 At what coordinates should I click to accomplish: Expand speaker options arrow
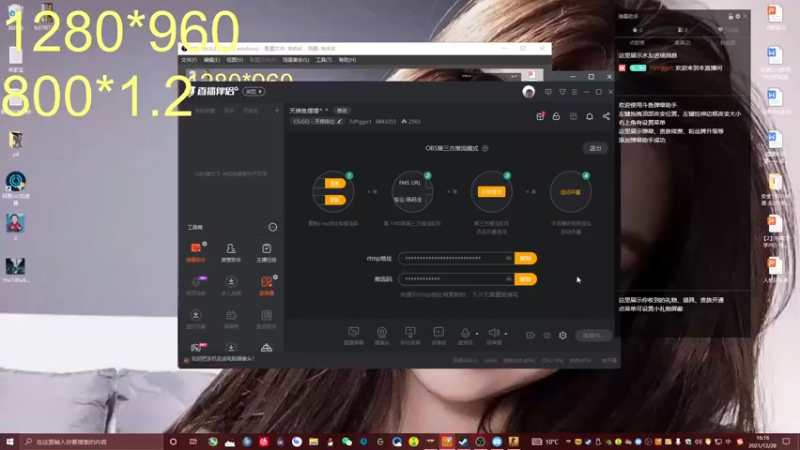point(506,334)
